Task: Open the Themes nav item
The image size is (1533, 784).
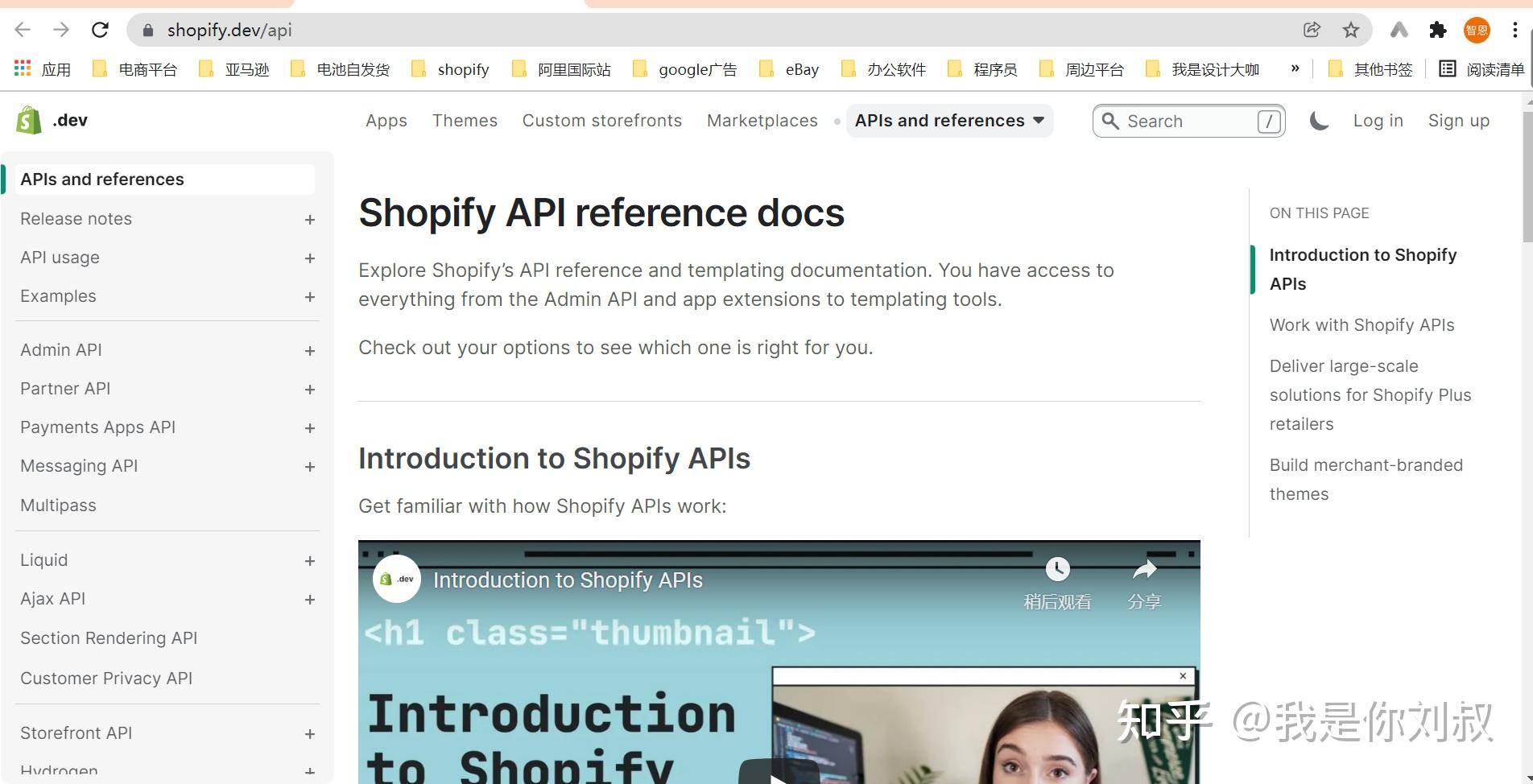Action: tap(465, 121)
